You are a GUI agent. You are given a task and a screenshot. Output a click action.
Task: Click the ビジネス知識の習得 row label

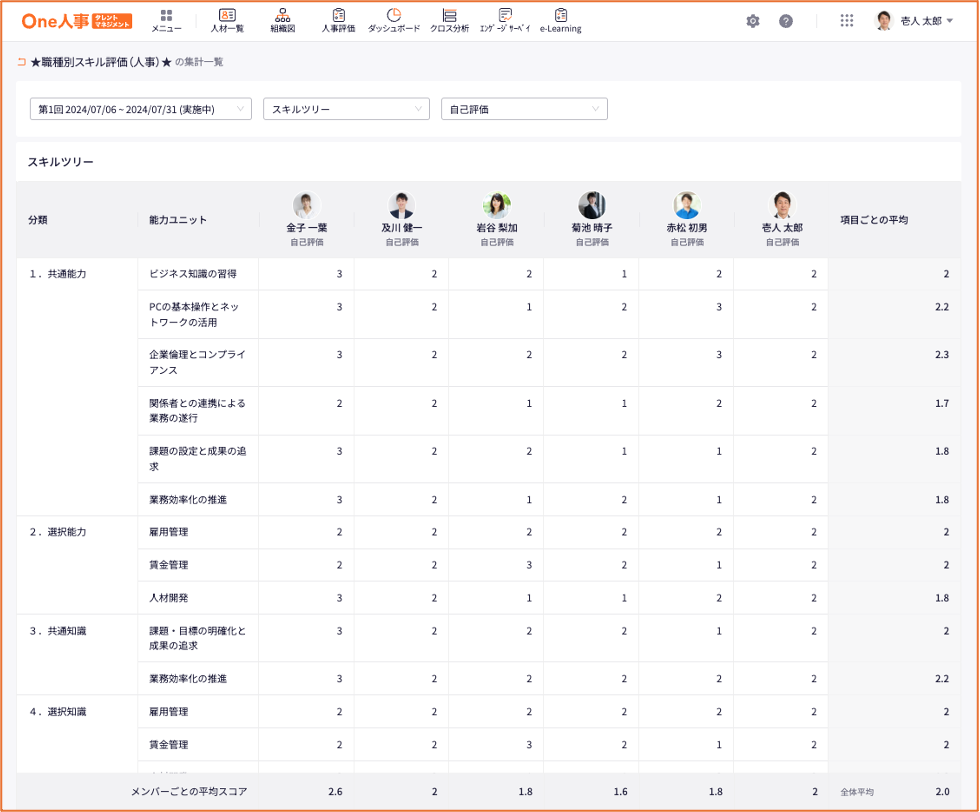192,274
